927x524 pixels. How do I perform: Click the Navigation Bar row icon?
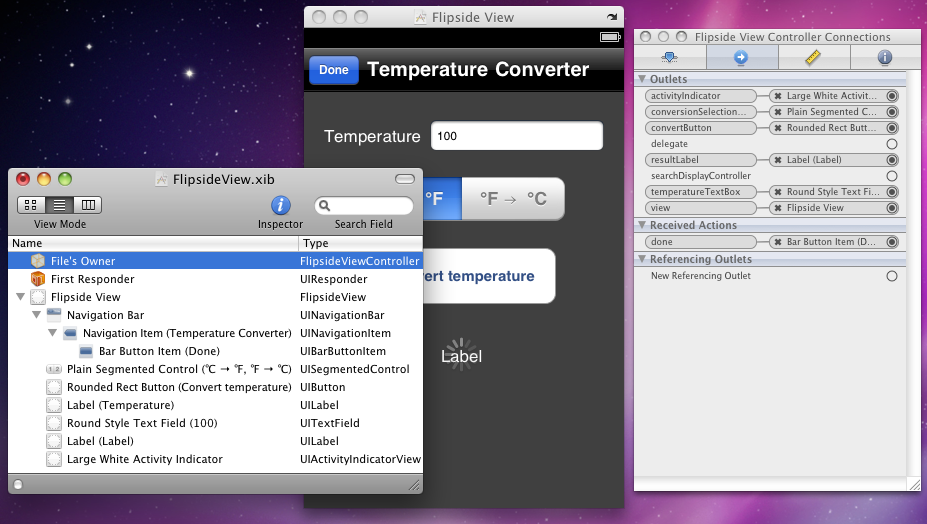(54, 315)
